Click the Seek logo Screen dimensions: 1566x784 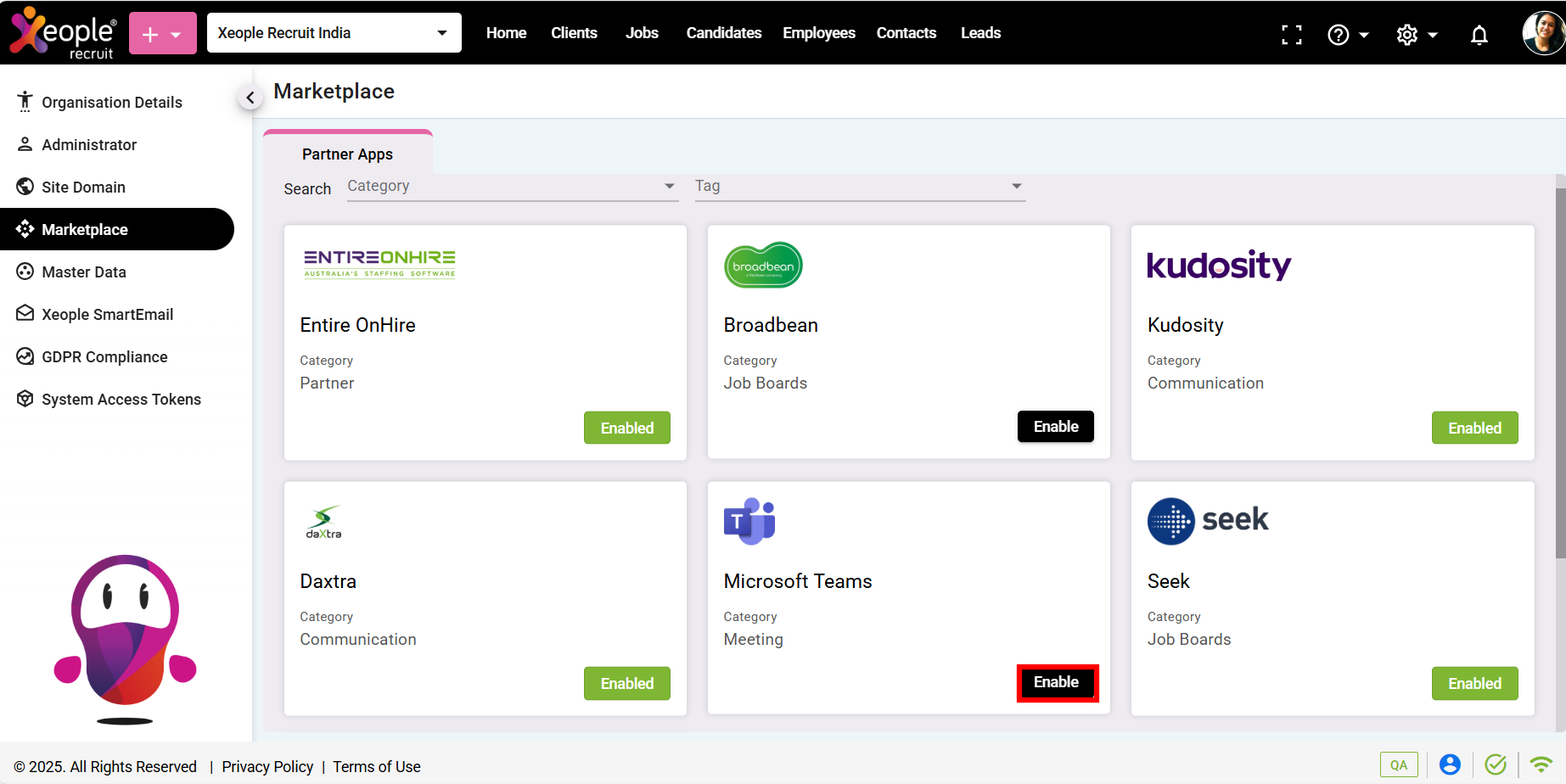(x=1208, y=520)
